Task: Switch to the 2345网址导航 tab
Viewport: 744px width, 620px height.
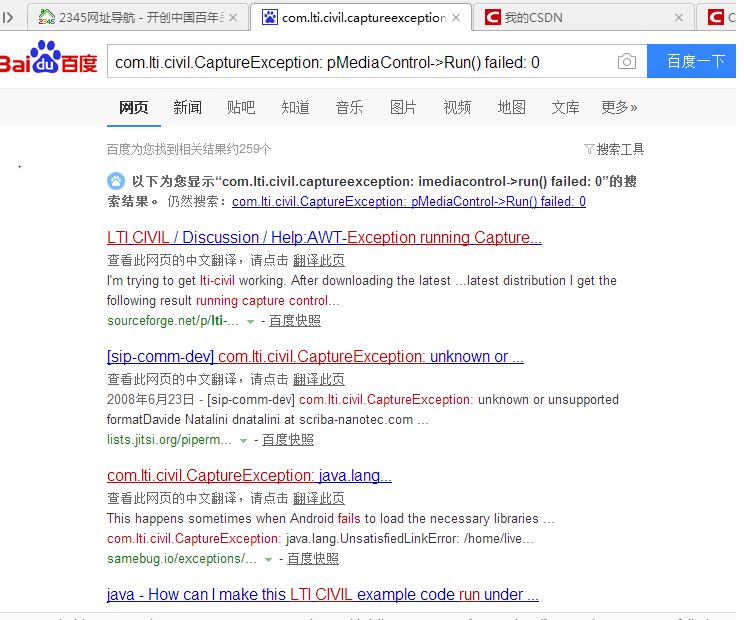Action: pyautogui.click(x=138, y=18)
